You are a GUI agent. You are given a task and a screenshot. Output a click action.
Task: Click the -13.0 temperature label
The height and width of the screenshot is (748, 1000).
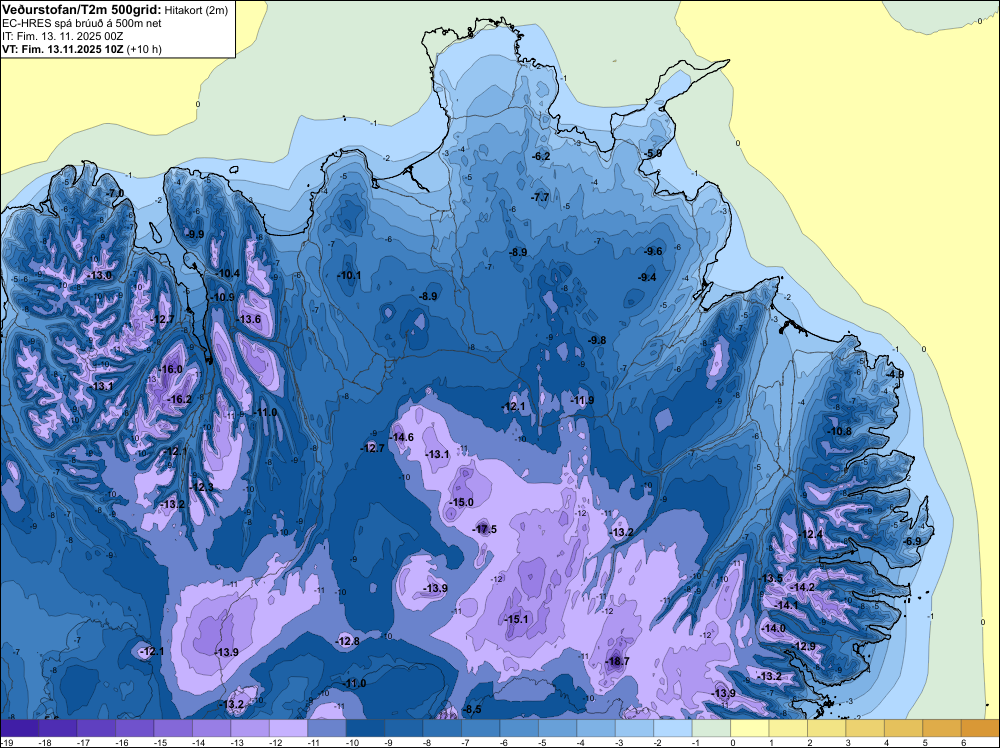[x=100, y=275]
